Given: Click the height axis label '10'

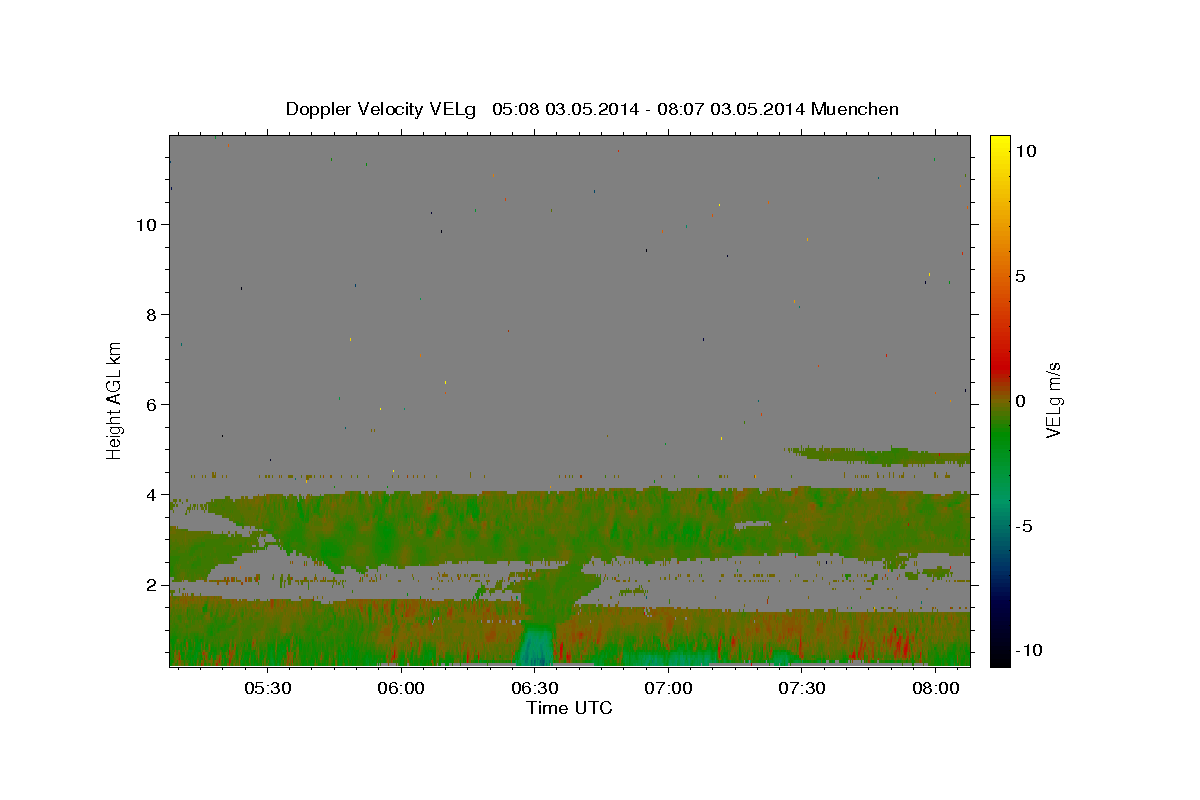Looking at the screenshot, I should 146,224.
